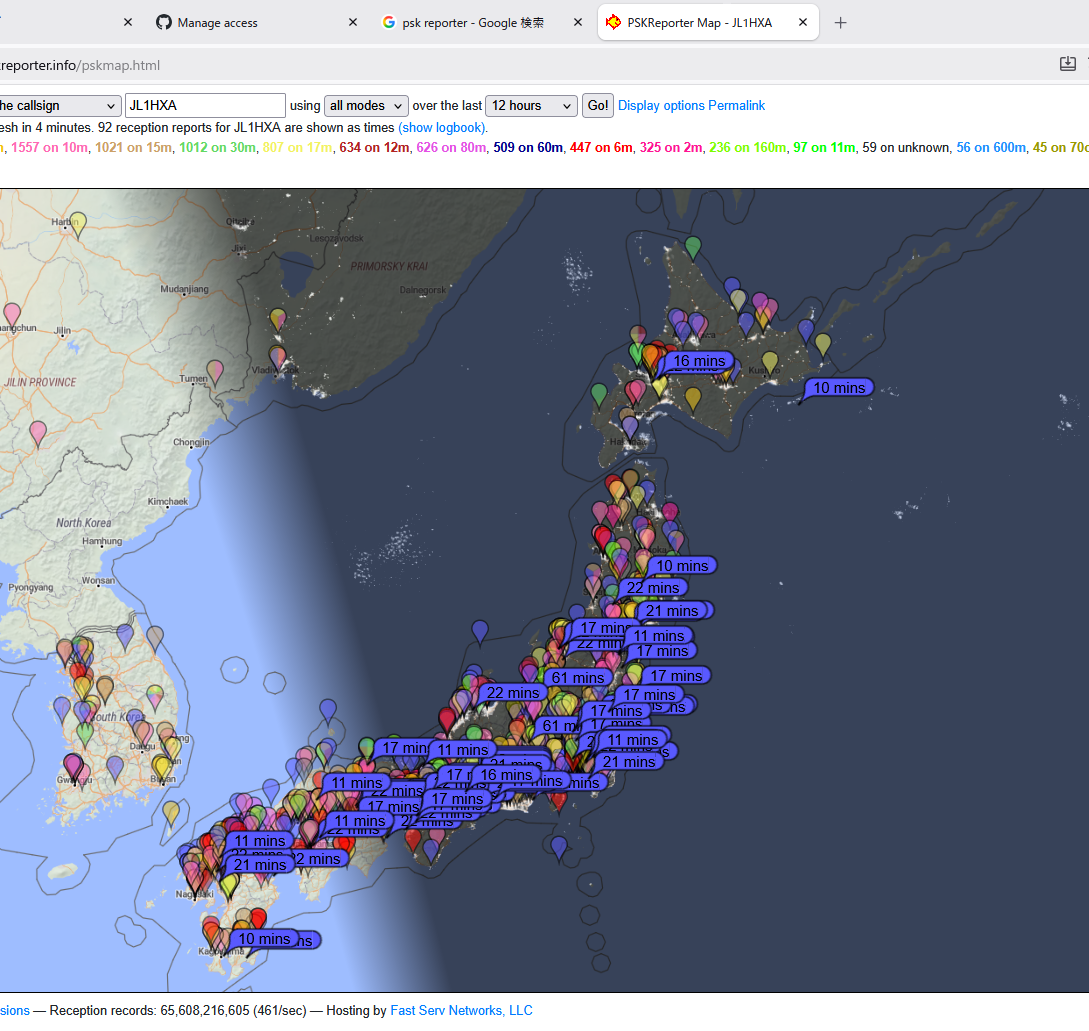
Task: Open the browser downloads icon
Action: click(x=1067, y=65)
